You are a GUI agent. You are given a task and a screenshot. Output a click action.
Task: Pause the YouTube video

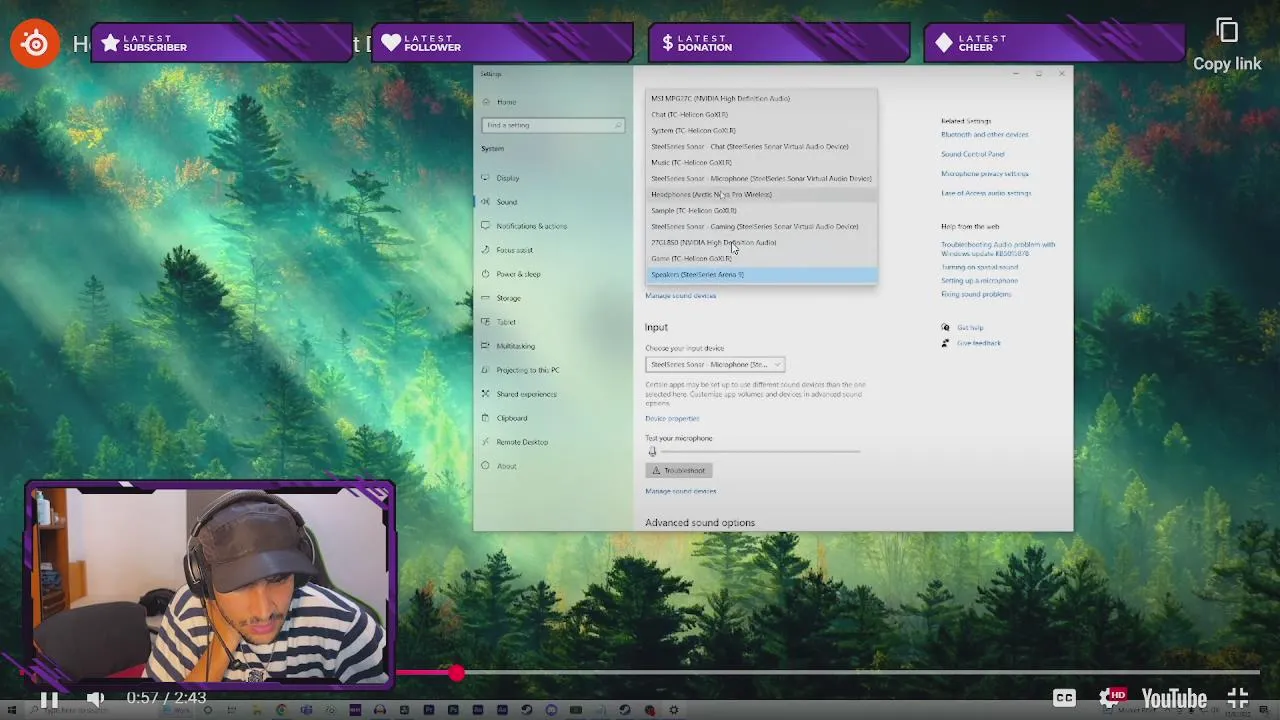point(48,699)
